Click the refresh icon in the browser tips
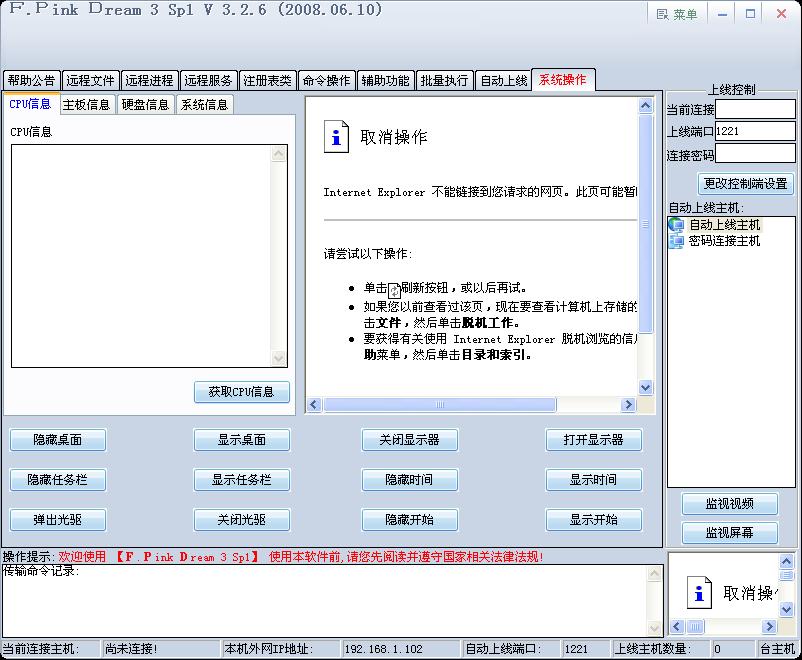802x660 pixels. (394, 291)
